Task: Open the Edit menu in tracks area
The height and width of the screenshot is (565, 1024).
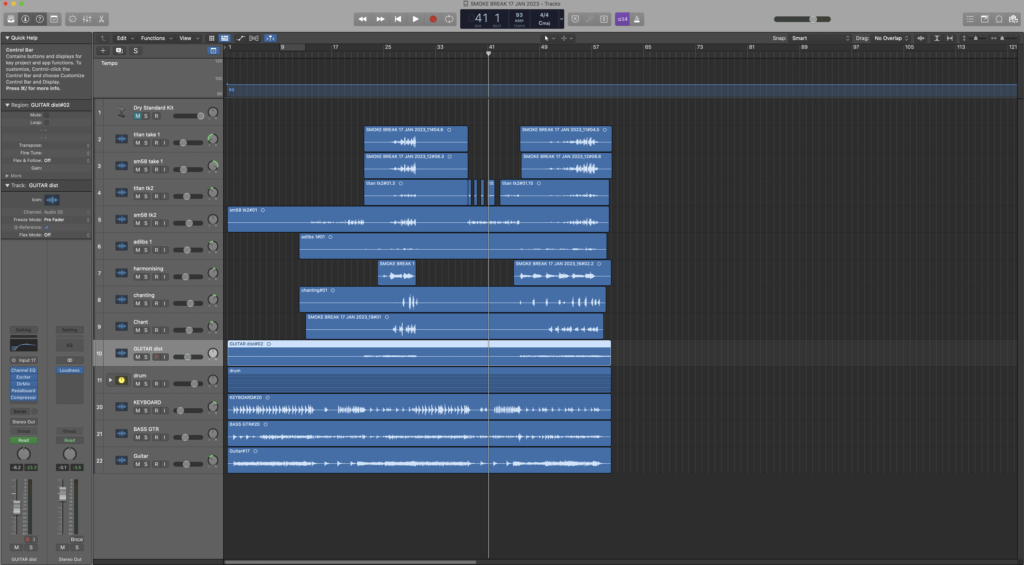Action: click(123, 38)
